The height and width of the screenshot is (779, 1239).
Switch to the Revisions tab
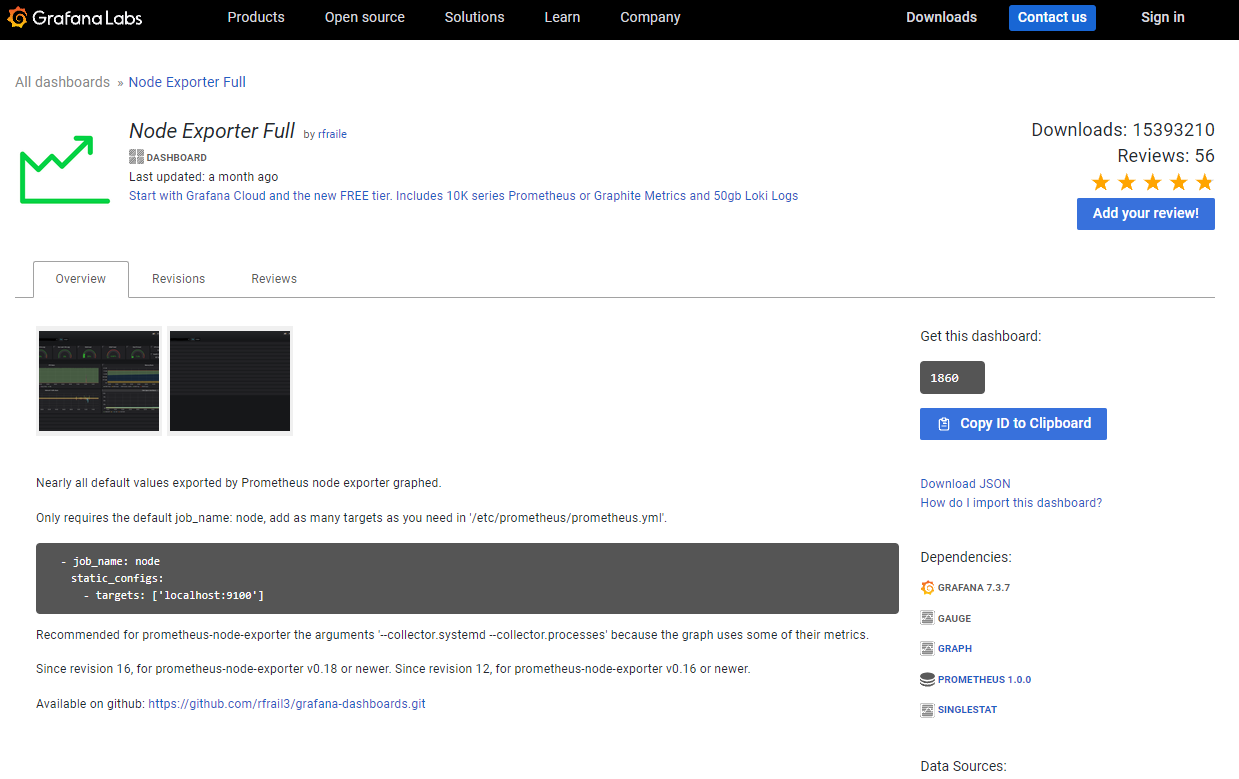point(178,279)
